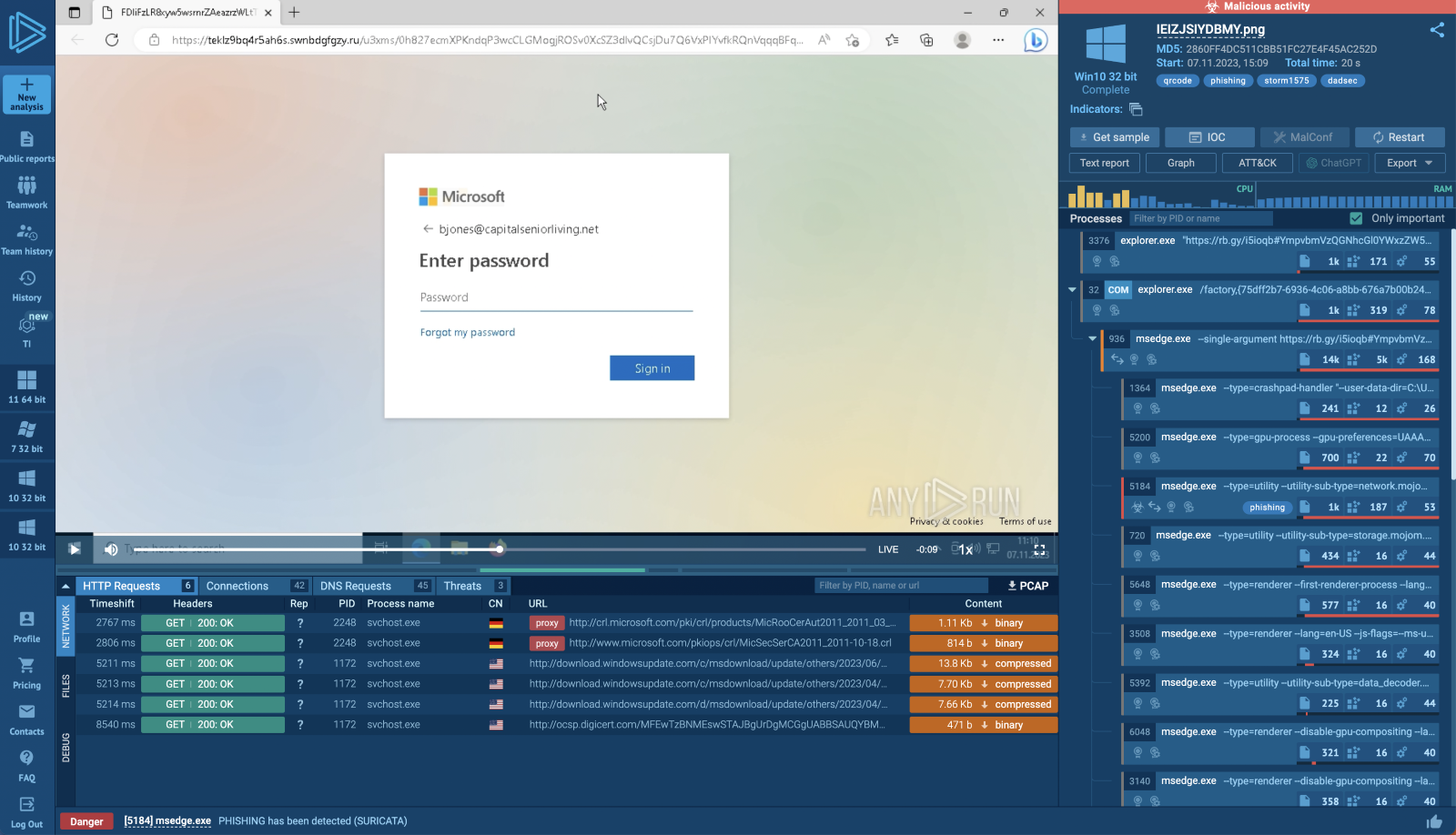Screen dimensions: 1456x835
Task: Open the FILES side tab
Action: [x=66, y=686]
